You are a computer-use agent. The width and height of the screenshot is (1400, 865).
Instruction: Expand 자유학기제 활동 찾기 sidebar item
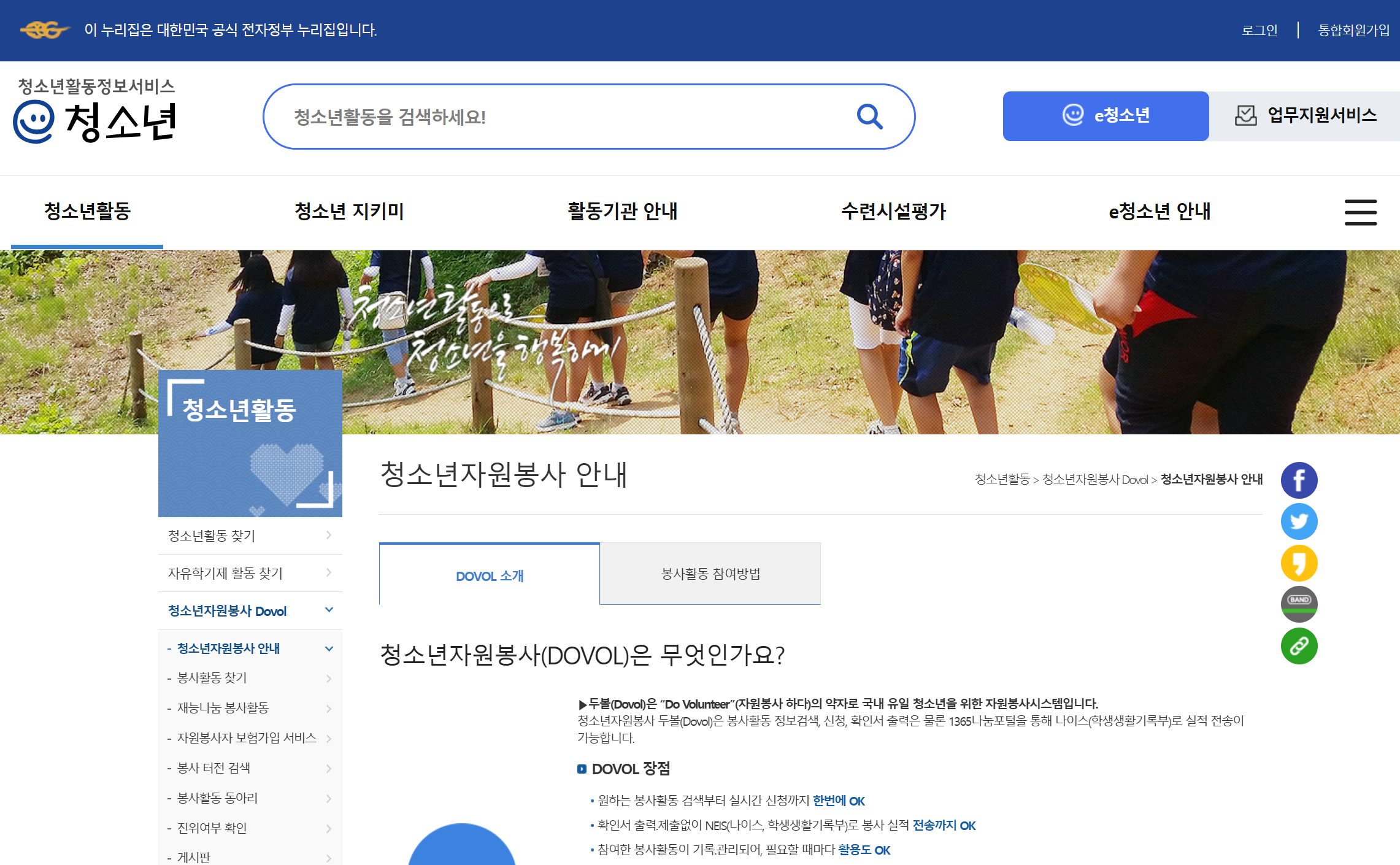[x=250, y=573]
